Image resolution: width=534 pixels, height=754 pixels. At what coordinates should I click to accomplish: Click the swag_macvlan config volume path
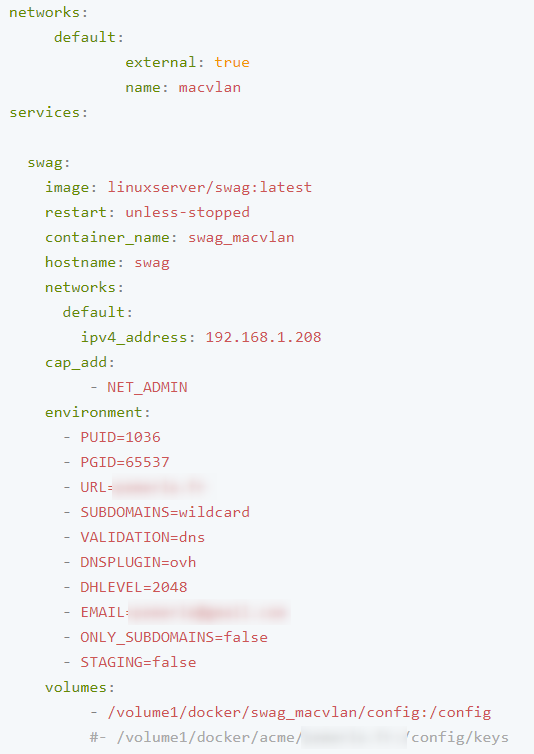coord(299,713)
